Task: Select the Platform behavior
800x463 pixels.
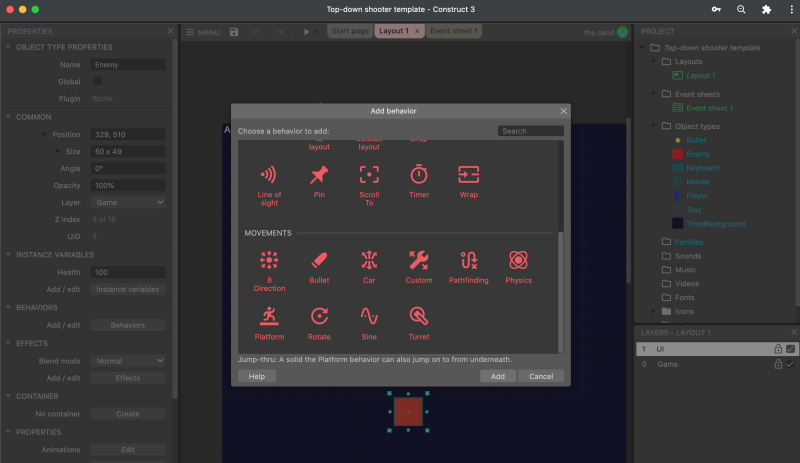Action: (269, 324)
